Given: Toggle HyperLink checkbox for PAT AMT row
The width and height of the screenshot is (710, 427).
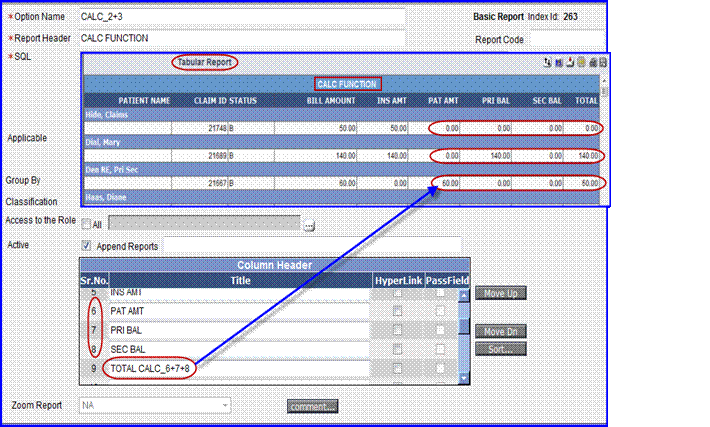Looking at the screenshot, I should coord(397,311).
